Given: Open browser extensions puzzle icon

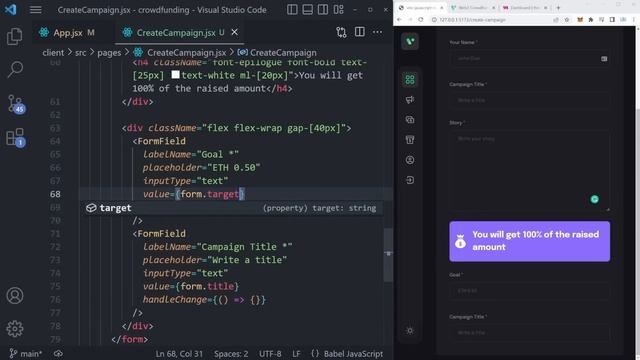Looking at the screenshot, I should coord(591,20).
